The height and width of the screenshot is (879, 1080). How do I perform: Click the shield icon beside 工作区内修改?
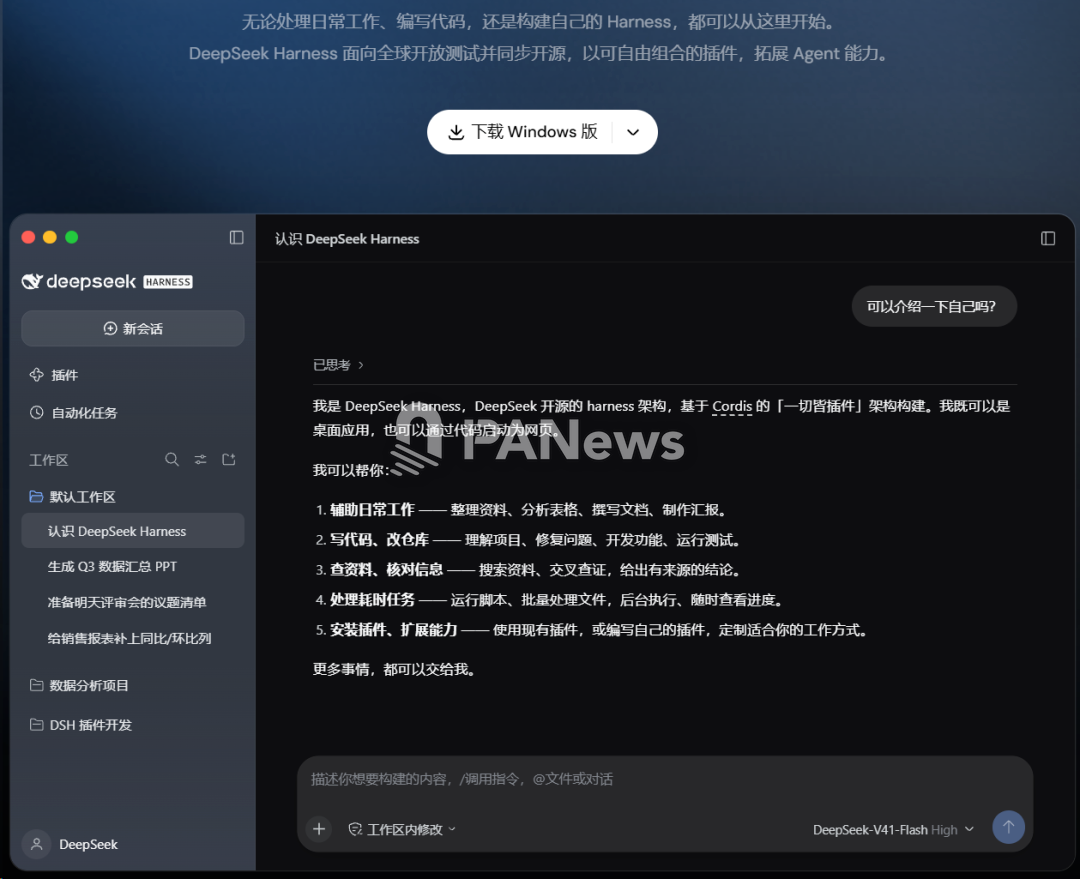pyautogui.click(x=355, y=829)
